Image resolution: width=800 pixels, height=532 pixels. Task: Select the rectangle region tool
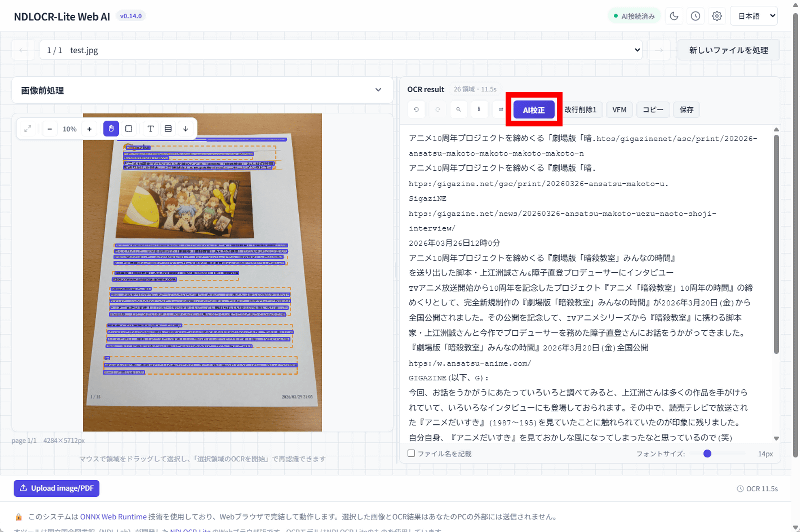point(128,129)
